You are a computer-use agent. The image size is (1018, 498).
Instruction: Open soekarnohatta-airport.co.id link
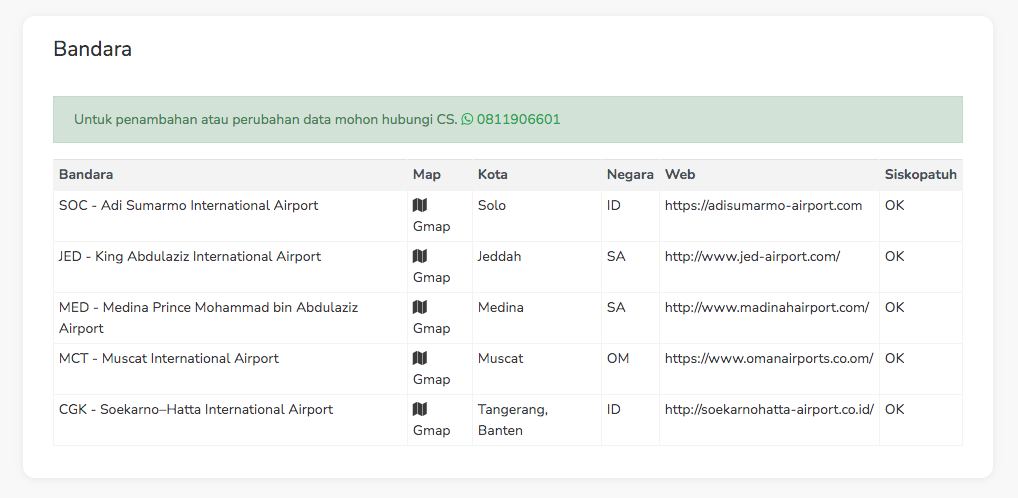769,409
